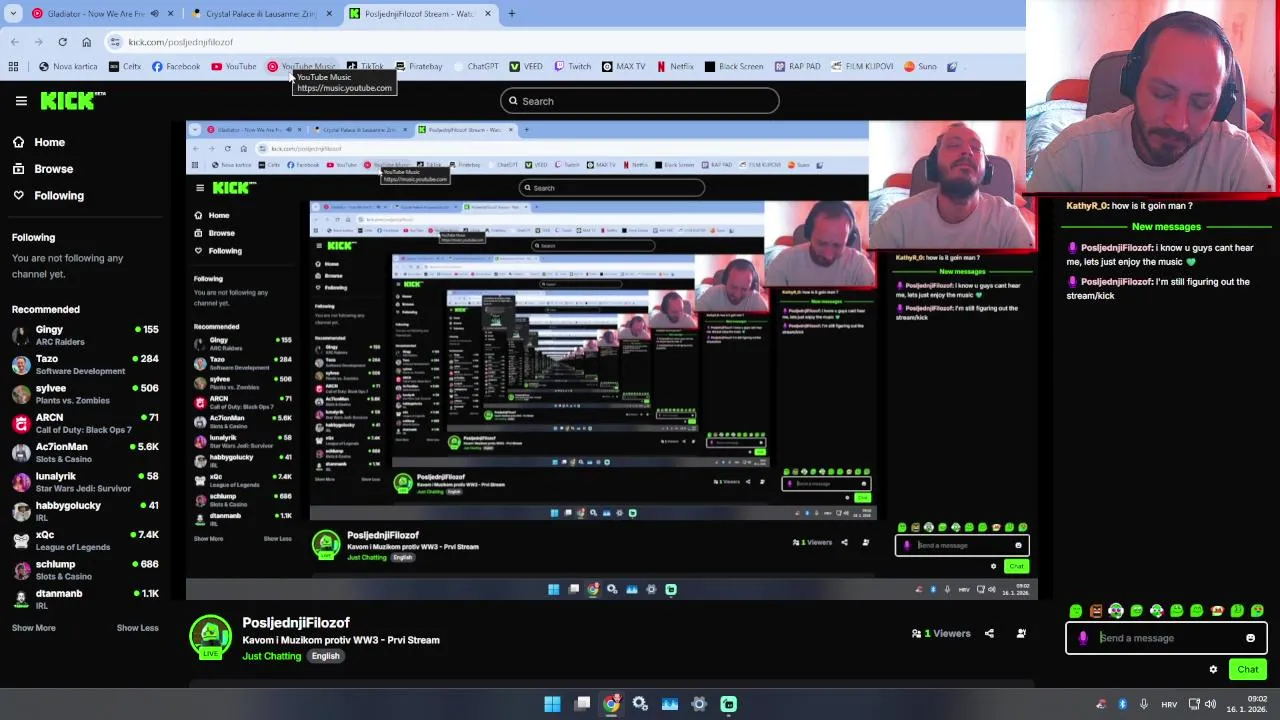Open recommended channel xQc

click(85, 540)
